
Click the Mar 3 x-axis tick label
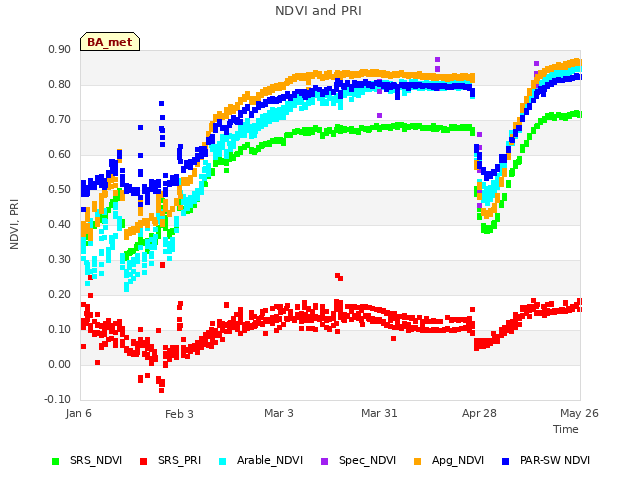point(279,413)
